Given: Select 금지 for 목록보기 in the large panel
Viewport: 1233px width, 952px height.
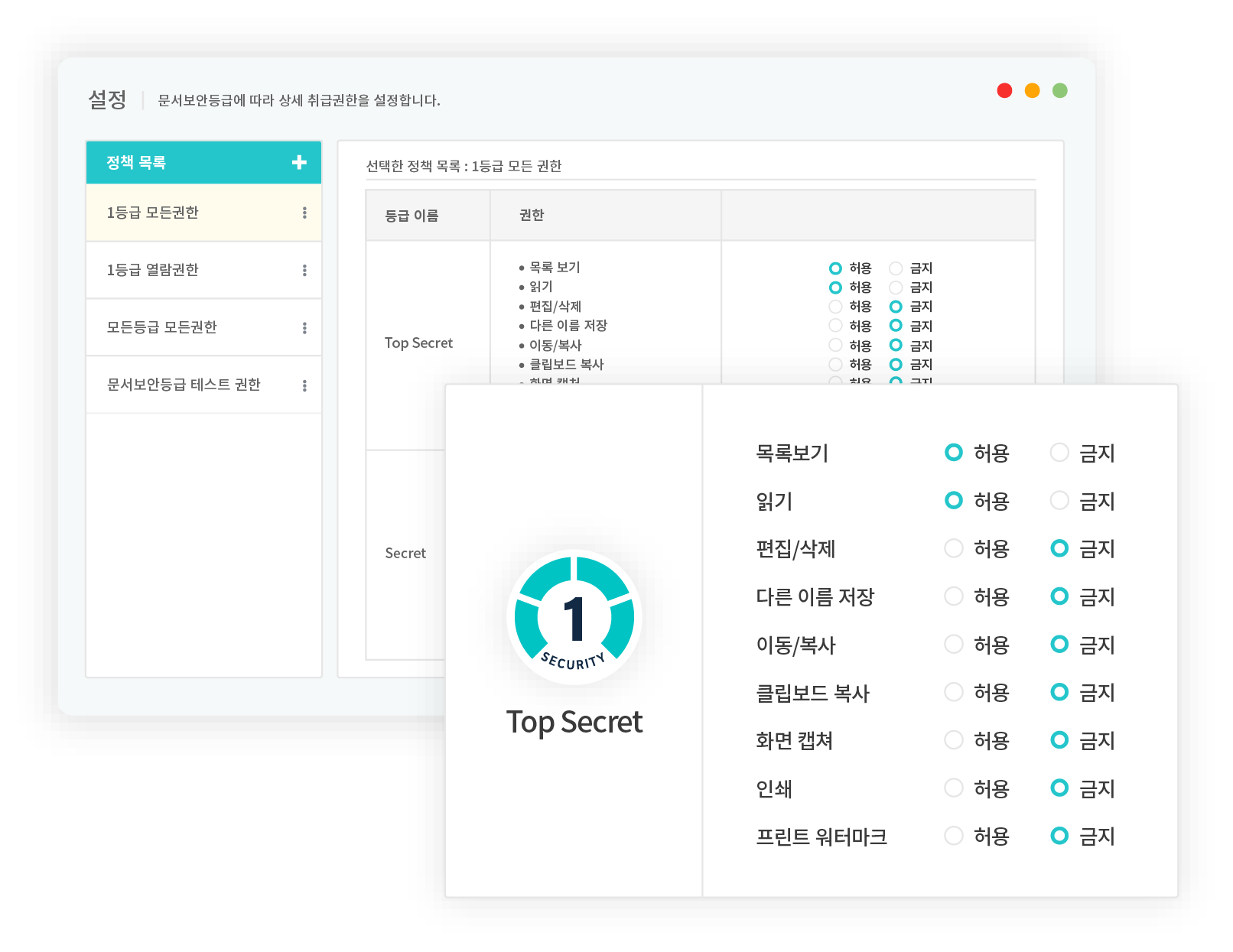Looking at the screenshot, I should coord(1059,453).
